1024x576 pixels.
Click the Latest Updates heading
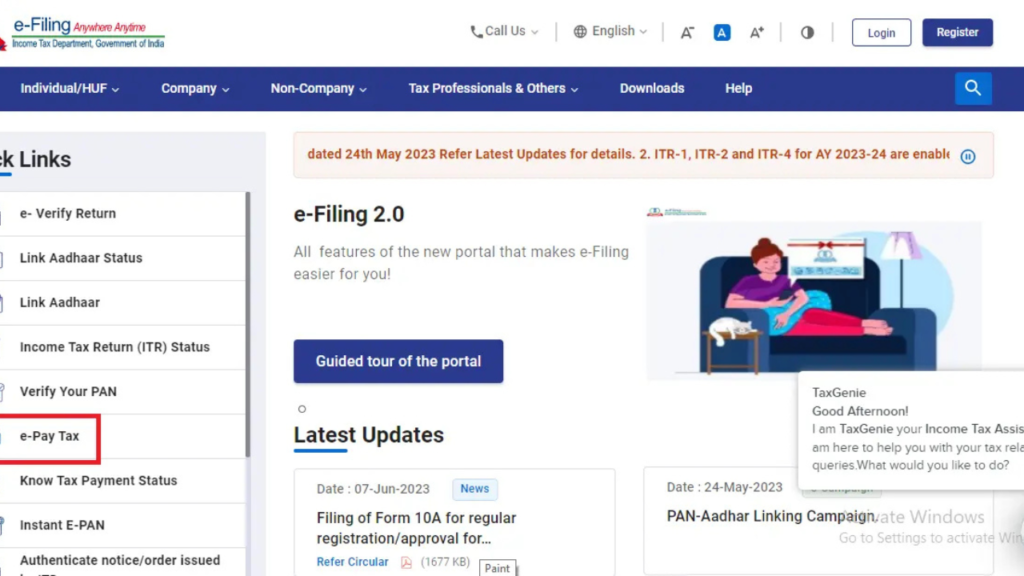coord(368,435)
